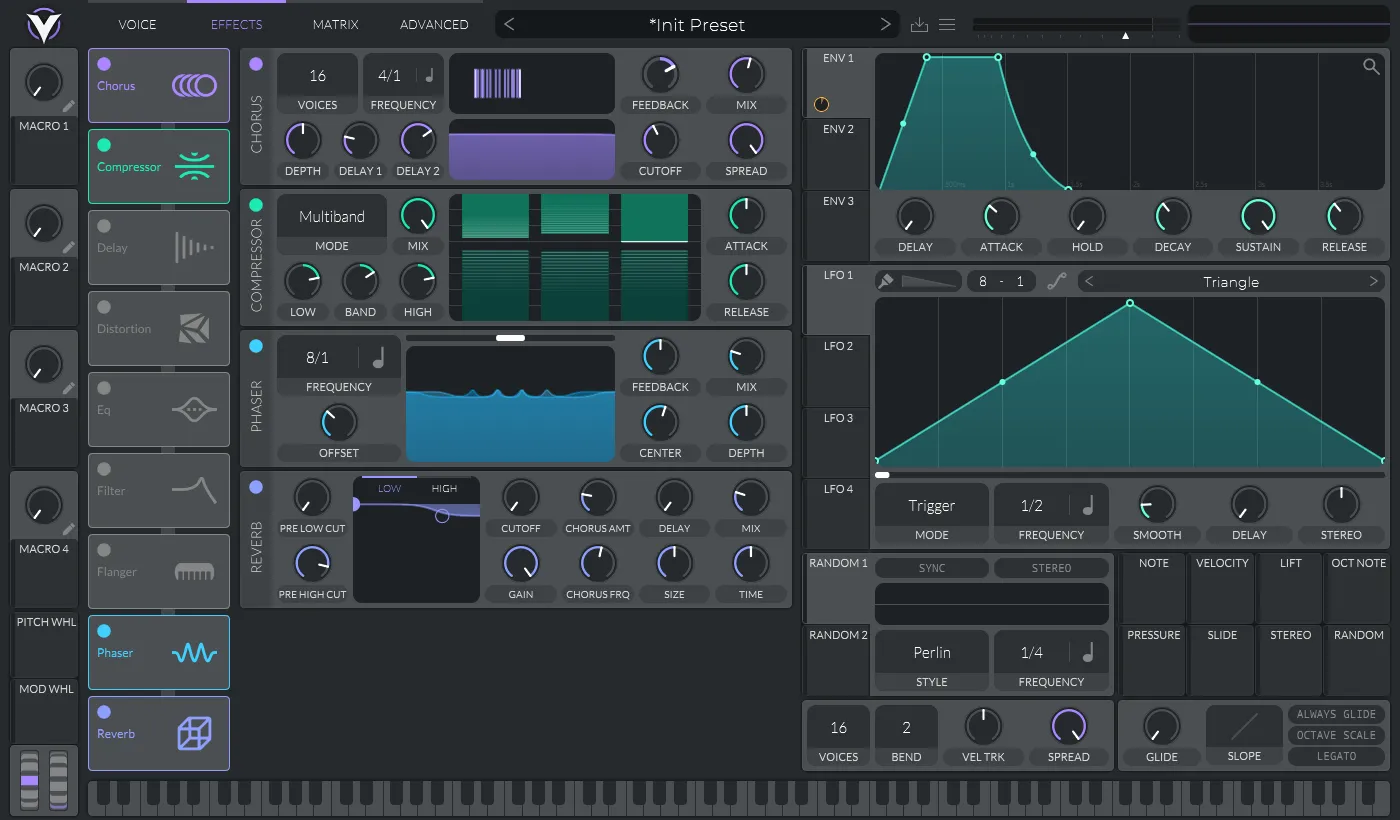Select the LFO paint brush tool

pyautogui.click(x=886, y=282)
